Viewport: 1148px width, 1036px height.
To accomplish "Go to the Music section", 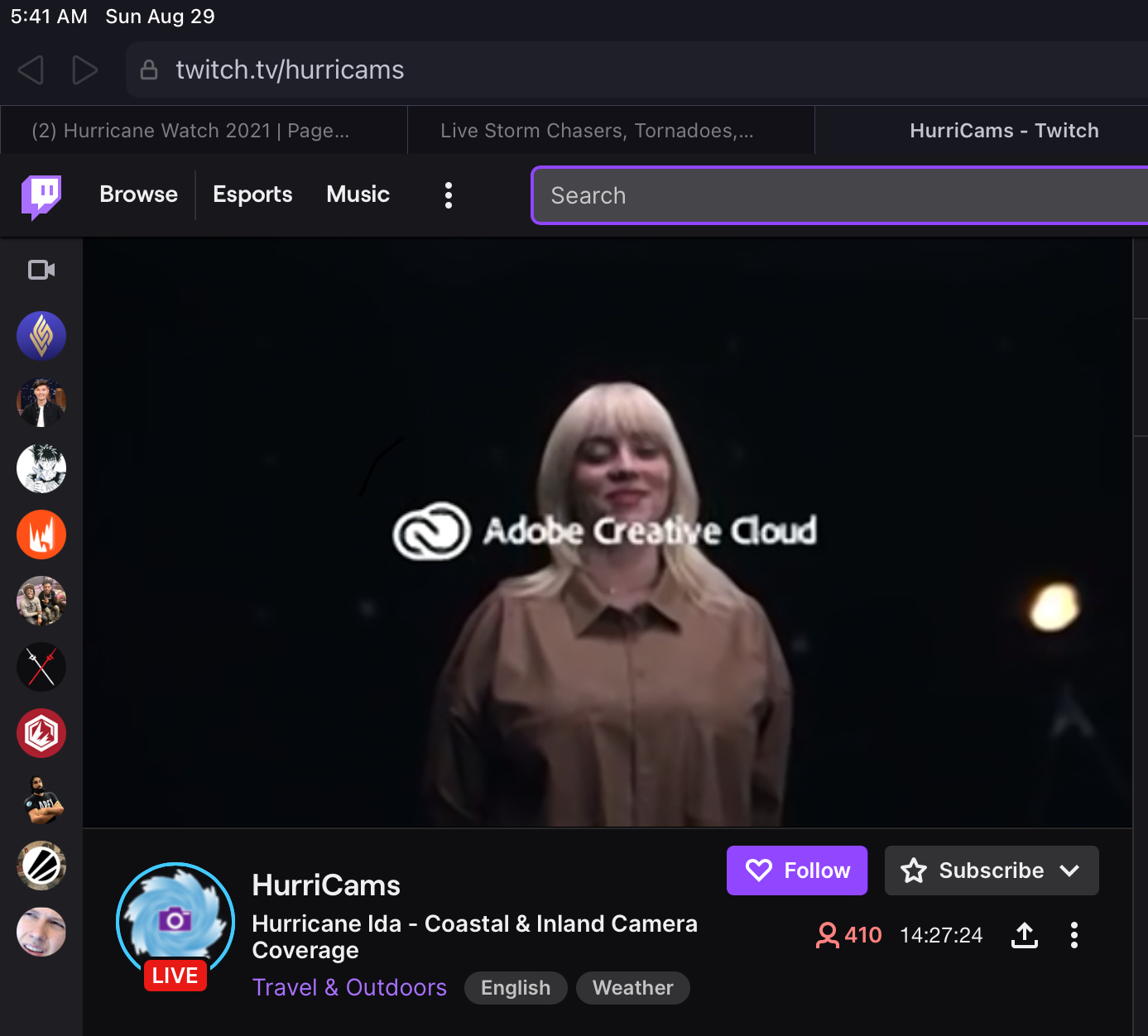I will point(358,194).
